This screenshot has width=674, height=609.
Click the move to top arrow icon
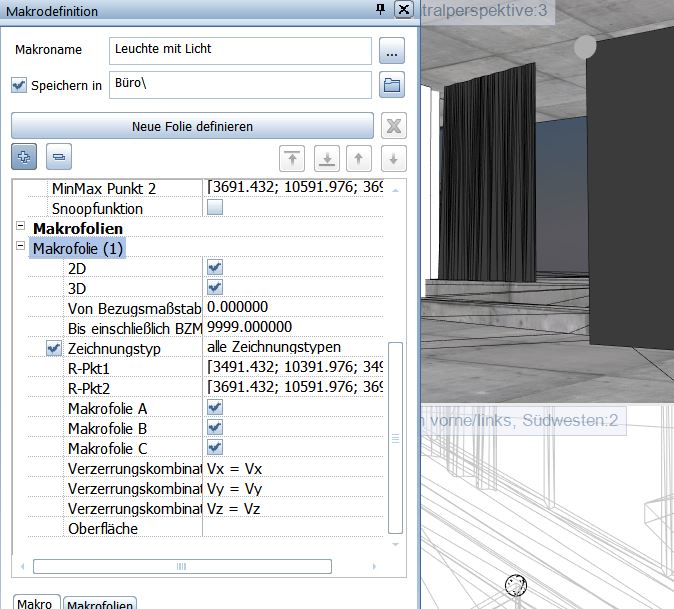pyautogui.click(x=292, y=157)
